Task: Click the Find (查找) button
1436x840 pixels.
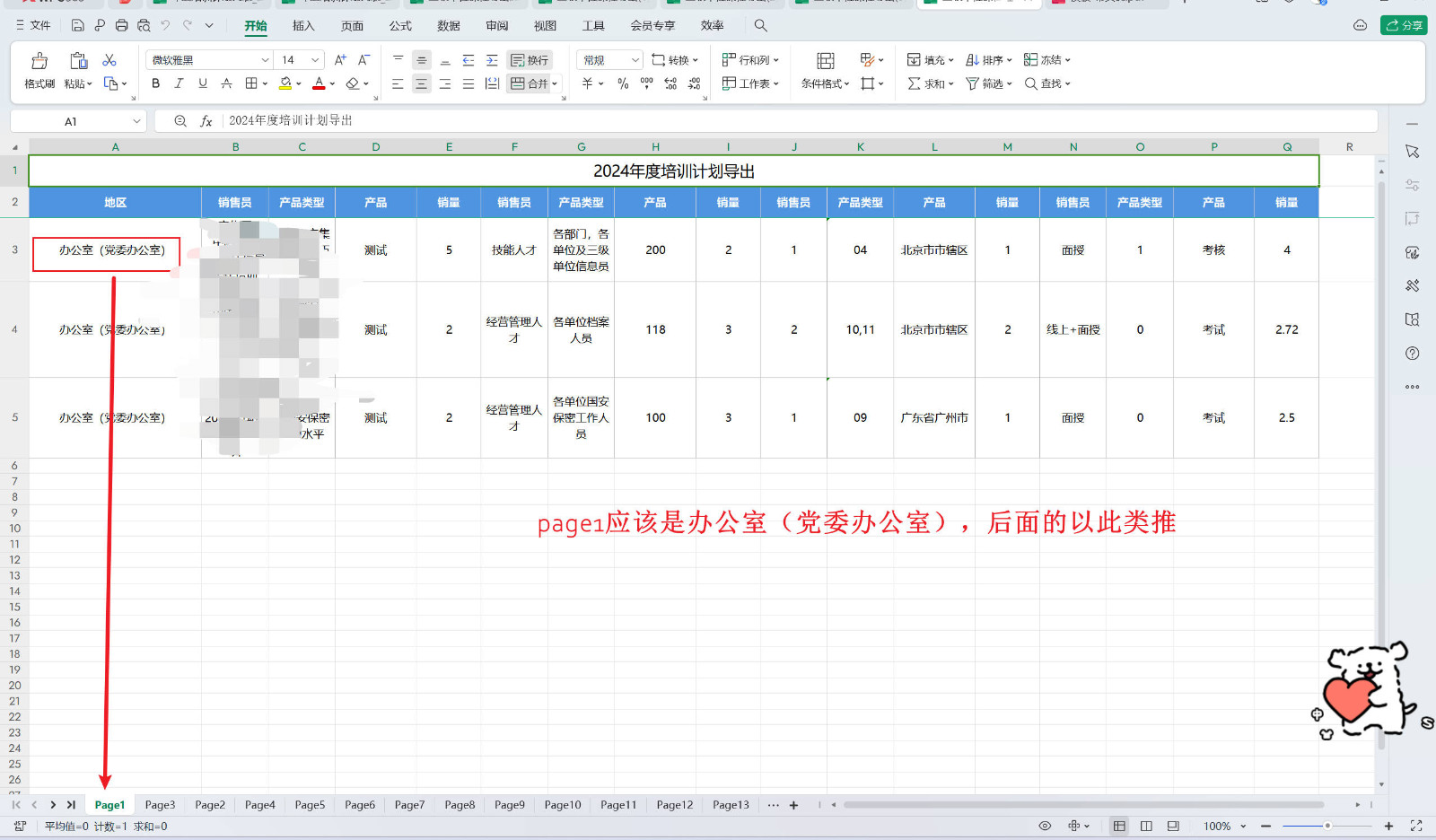Action: tap(1047, 83)
